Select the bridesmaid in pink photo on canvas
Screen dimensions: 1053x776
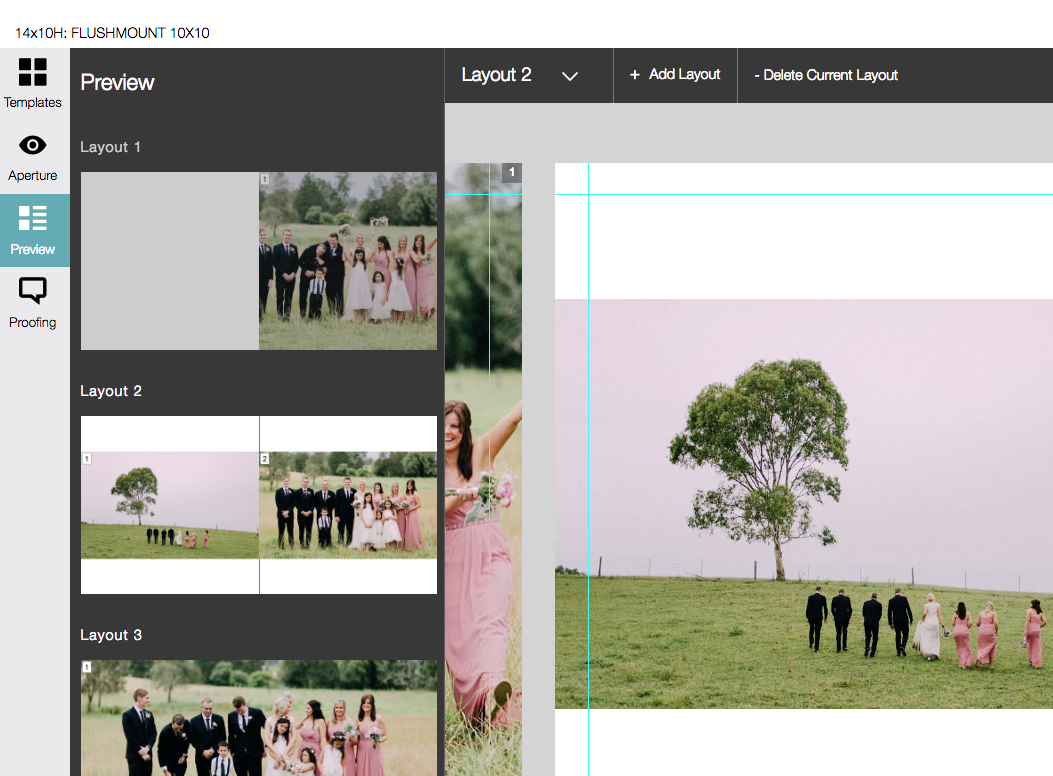coord(483,500)
